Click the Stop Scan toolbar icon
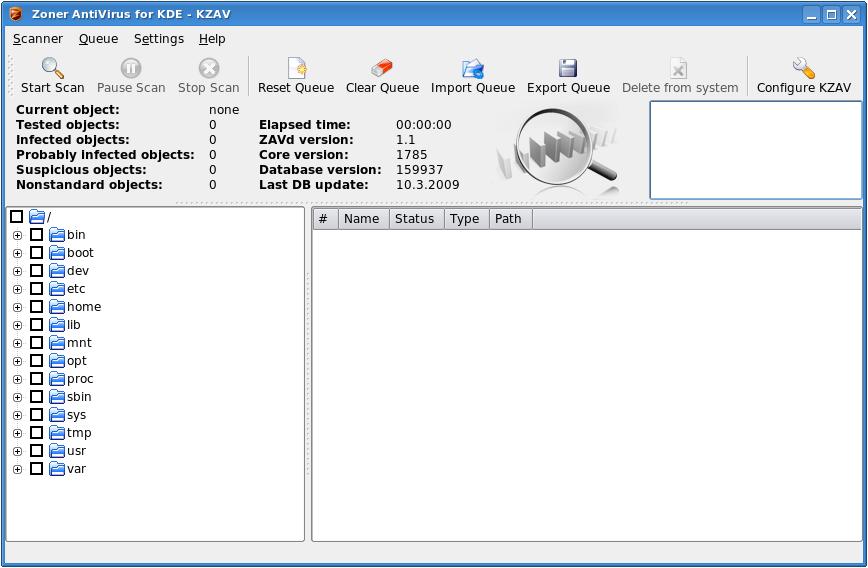The width and height of the screenshot is (868, 568). tap(209, 69)
